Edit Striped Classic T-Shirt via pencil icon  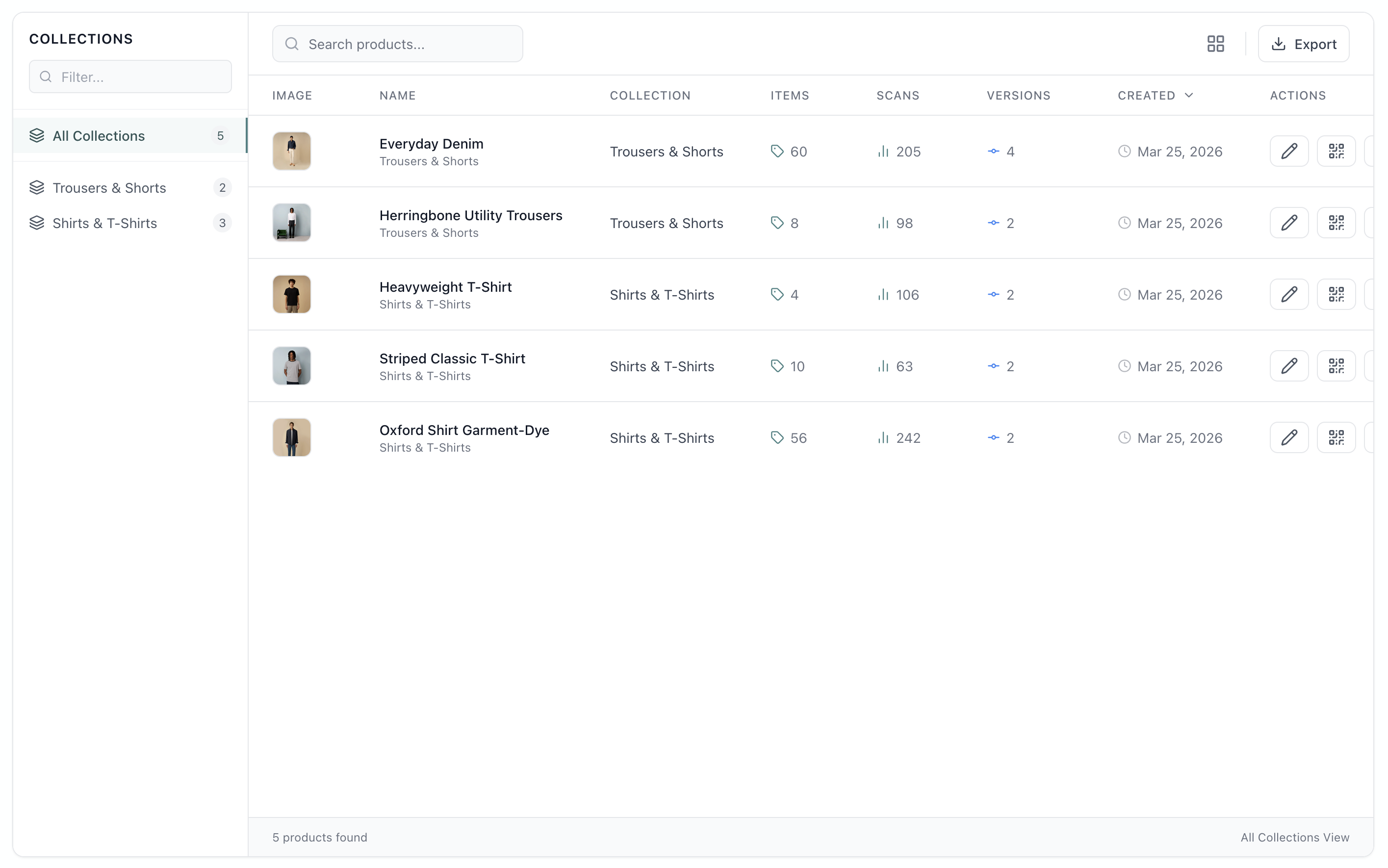coord(1289,366)
